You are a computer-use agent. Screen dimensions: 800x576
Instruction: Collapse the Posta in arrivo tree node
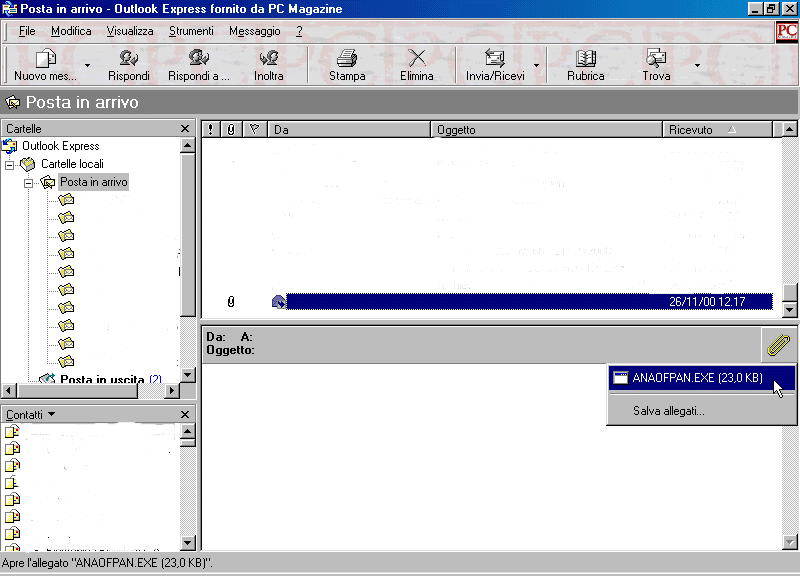click(29, 183)
